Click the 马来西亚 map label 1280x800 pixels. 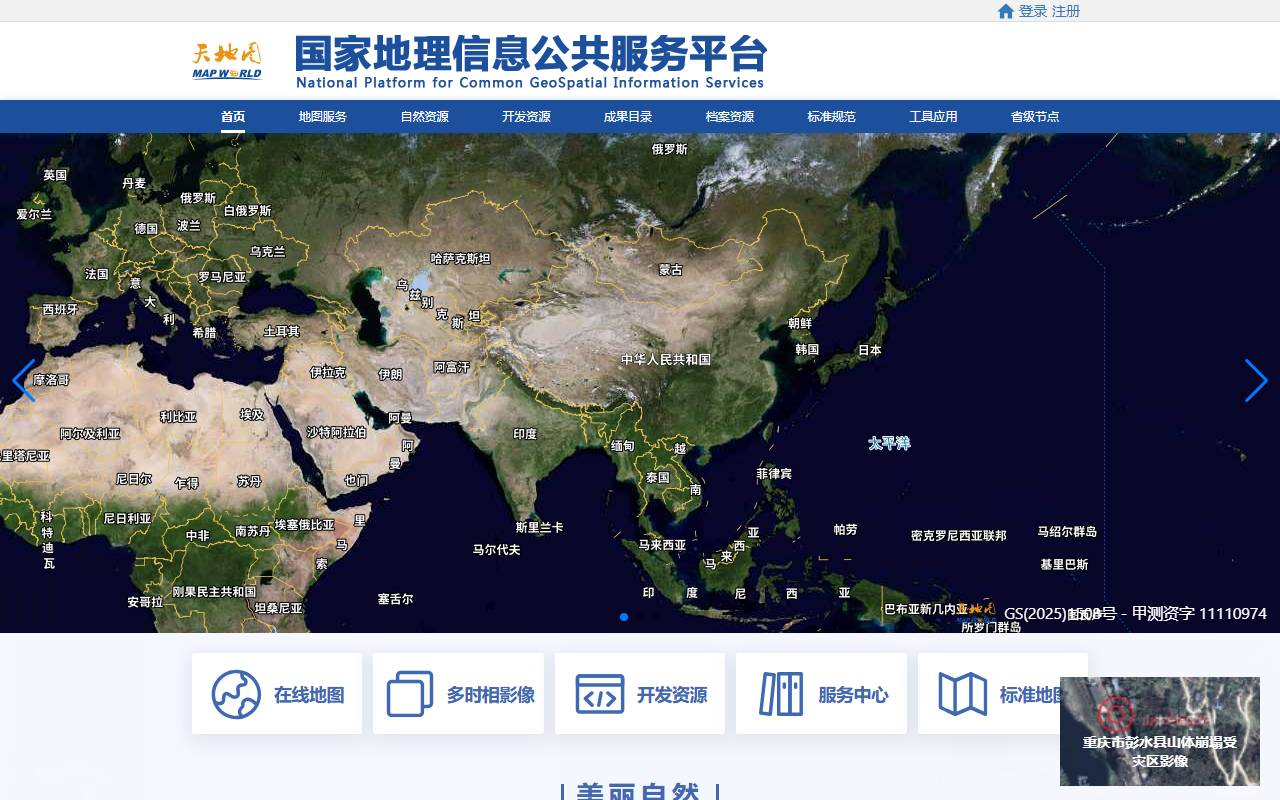point(663,545)
